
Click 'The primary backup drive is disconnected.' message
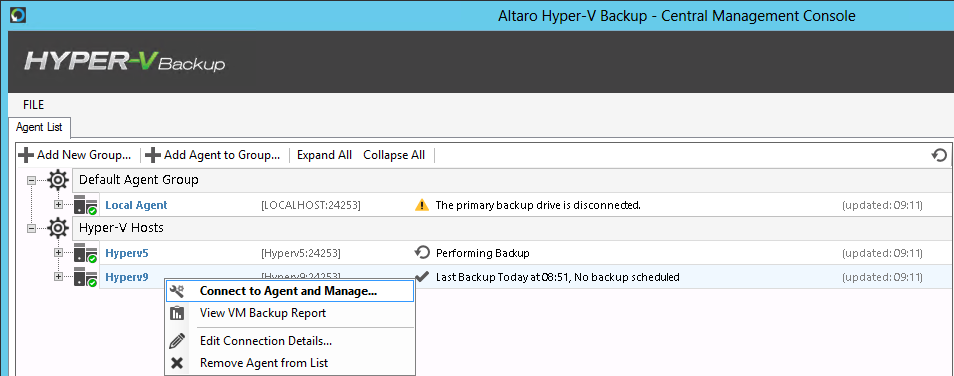[x=538, y=205]
